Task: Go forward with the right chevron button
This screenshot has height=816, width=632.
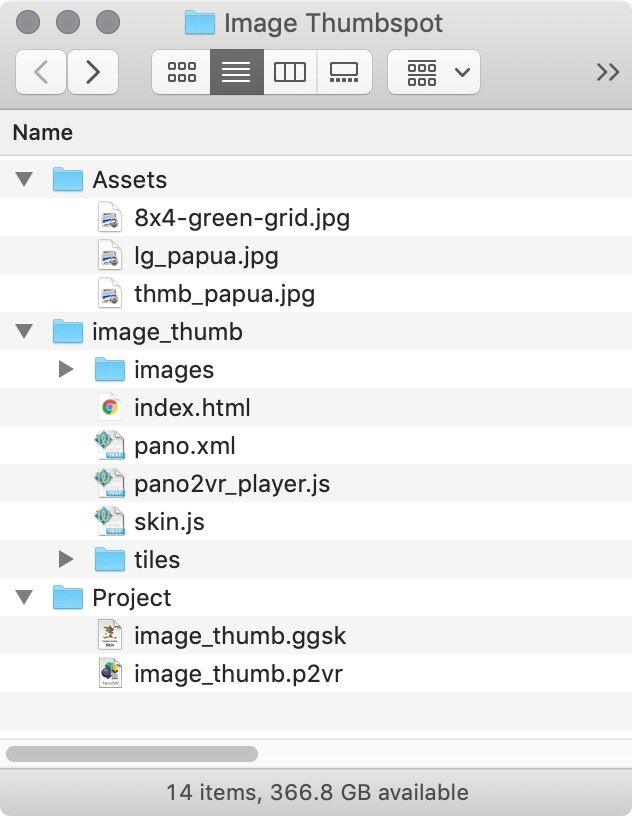Action: click(93, 72)
